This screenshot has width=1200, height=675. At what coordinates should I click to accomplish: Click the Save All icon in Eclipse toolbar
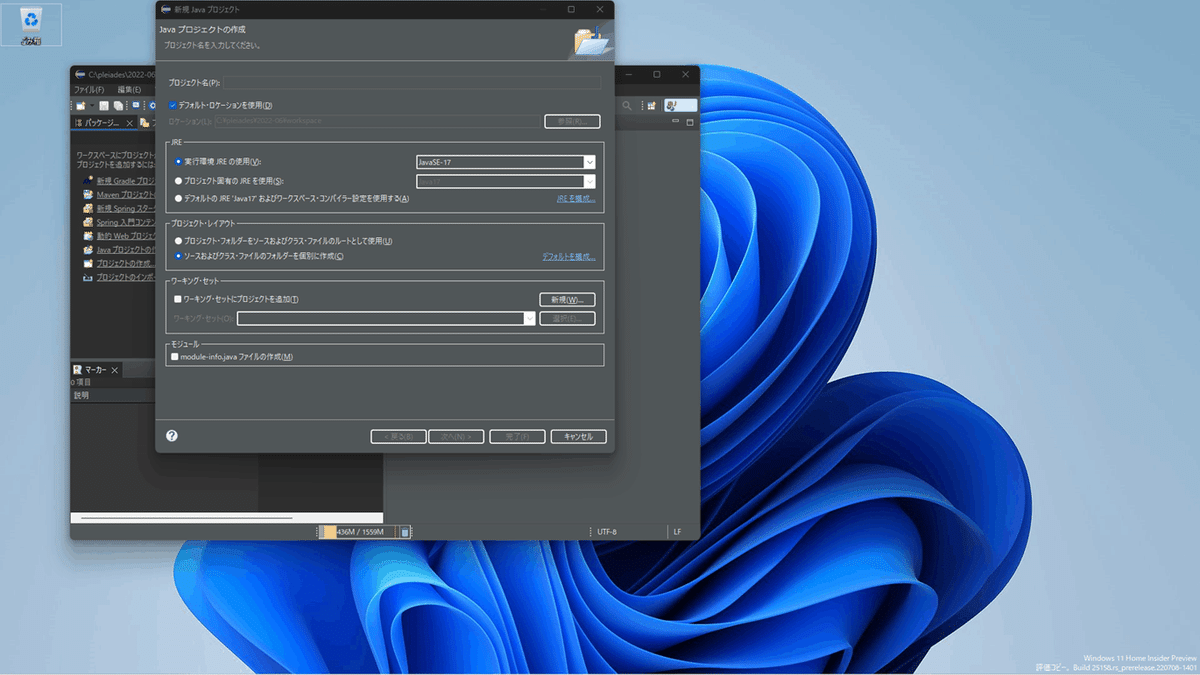tap(118, 105)
